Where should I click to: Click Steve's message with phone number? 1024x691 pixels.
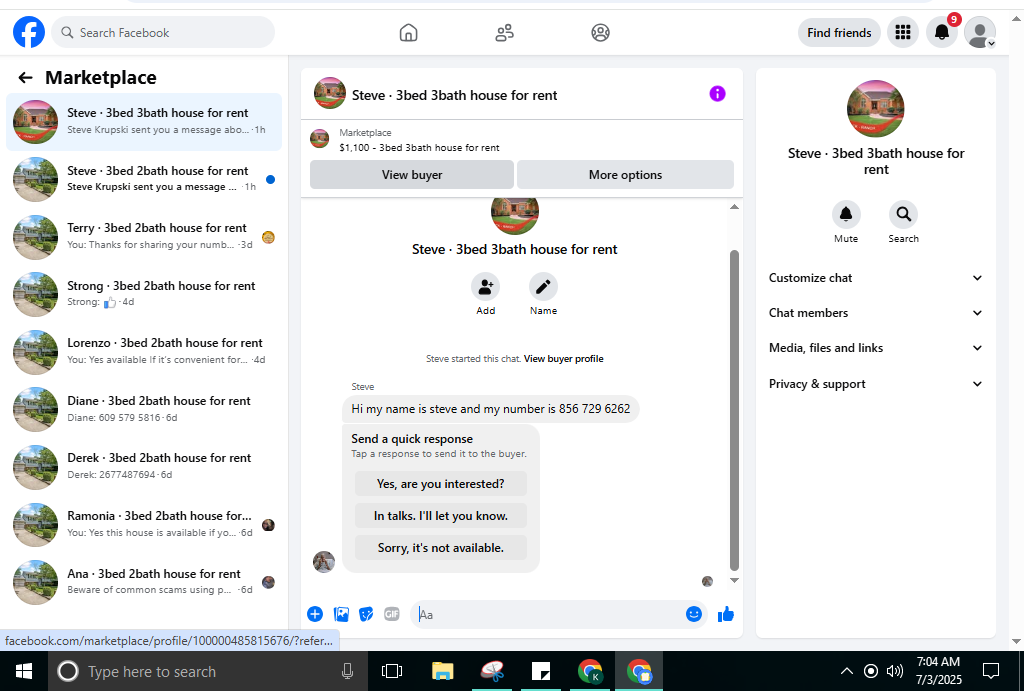[490, 409]
